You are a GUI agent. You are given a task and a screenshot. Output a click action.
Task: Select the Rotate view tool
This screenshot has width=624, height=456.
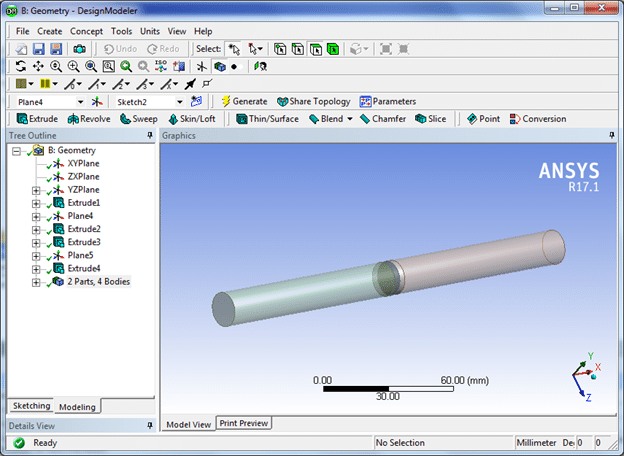click(22, 66)
